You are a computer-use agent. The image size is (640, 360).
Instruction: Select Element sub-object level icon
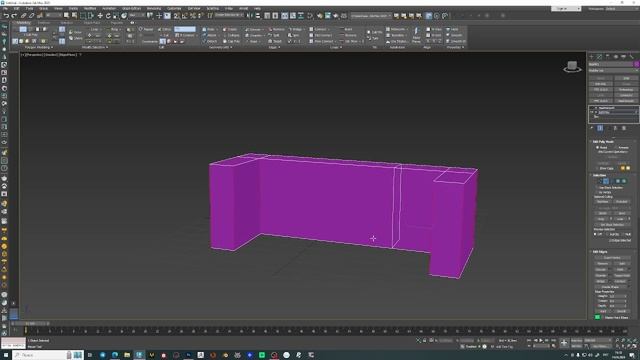tap(624, 181)
